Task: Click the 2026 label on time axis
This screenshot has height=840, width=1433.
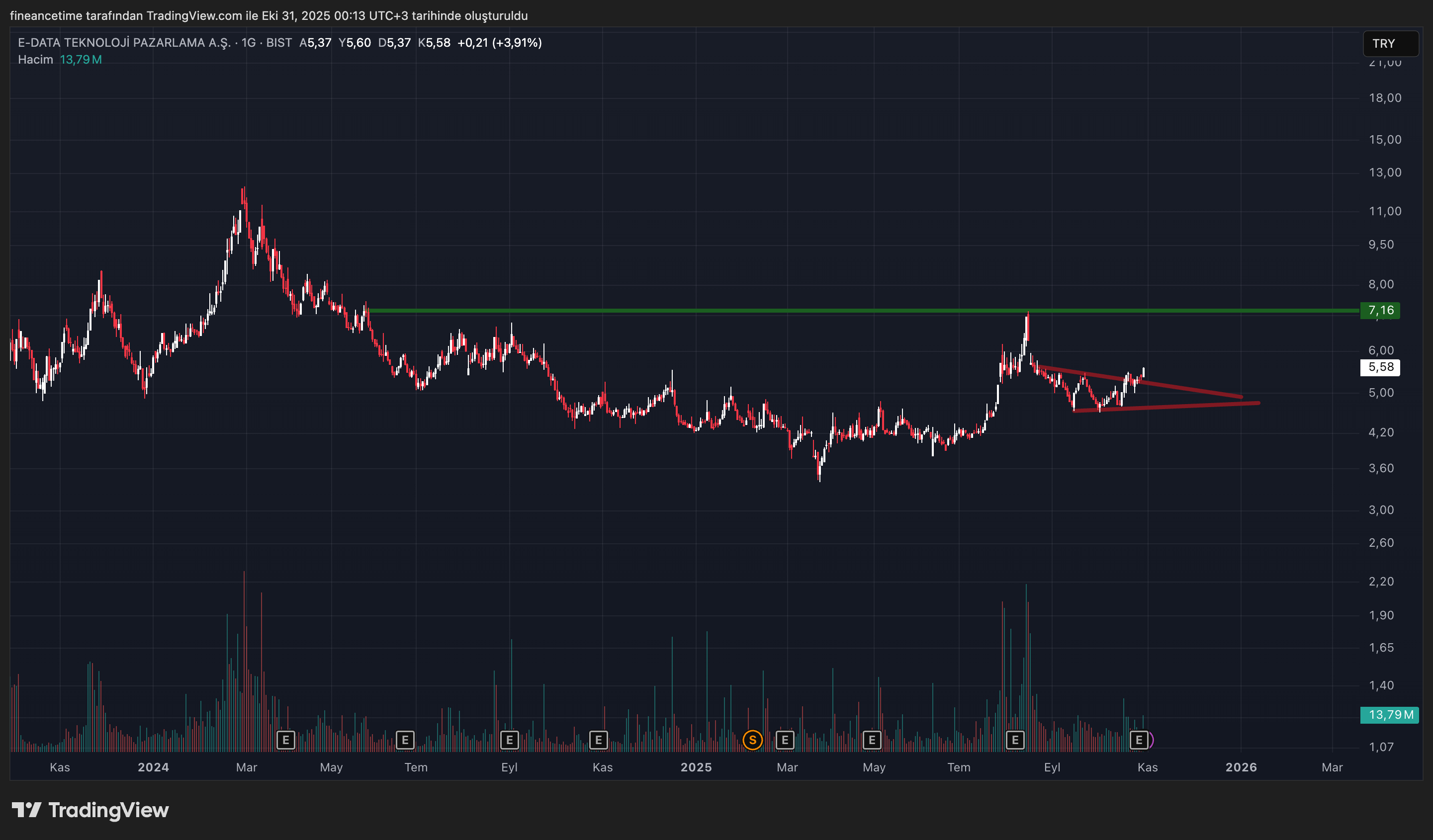Action: 1241,767
